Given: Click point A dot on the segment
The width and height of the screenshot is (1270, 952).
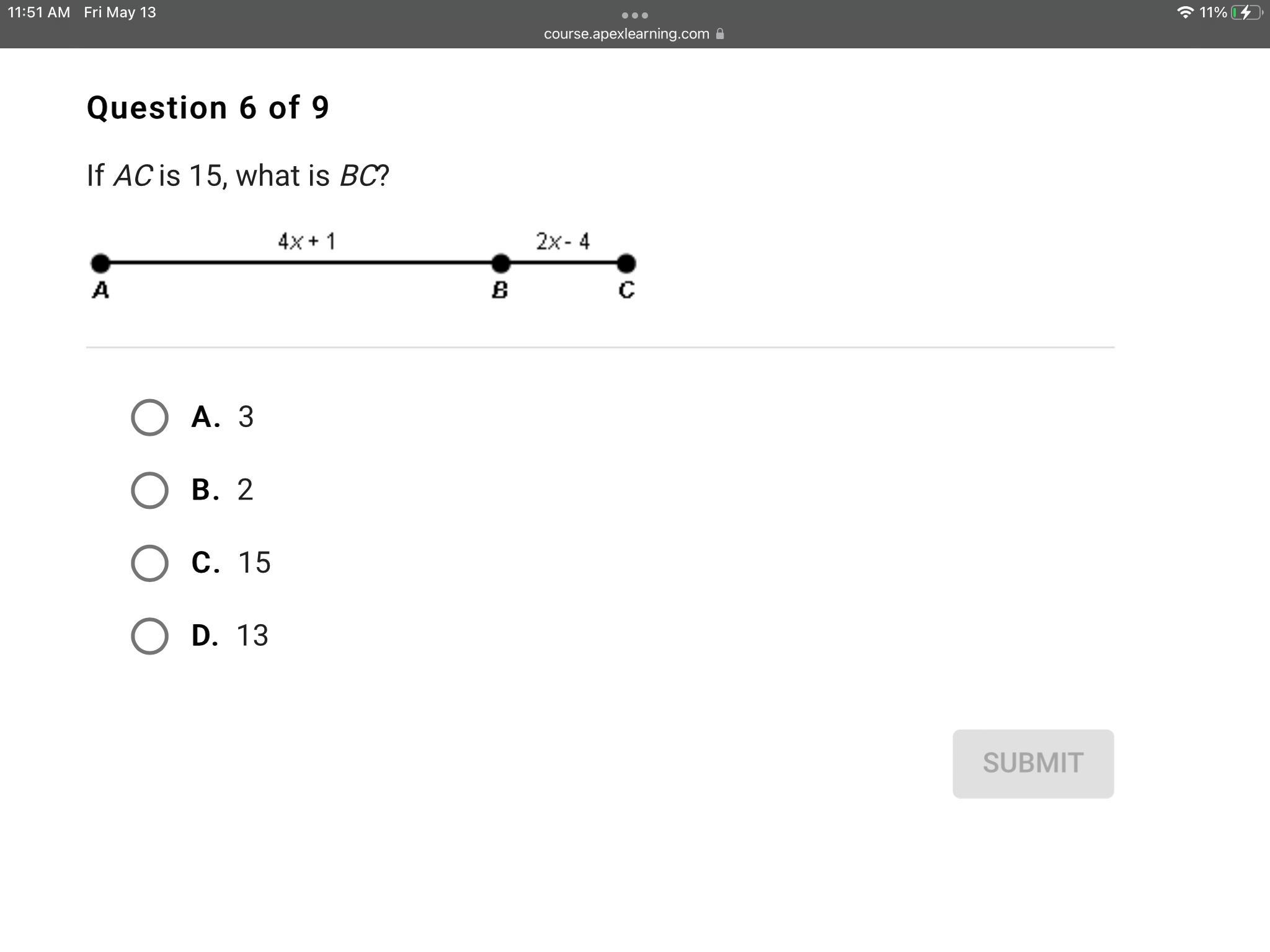Looking at the screenshot, I should [100, 263].
